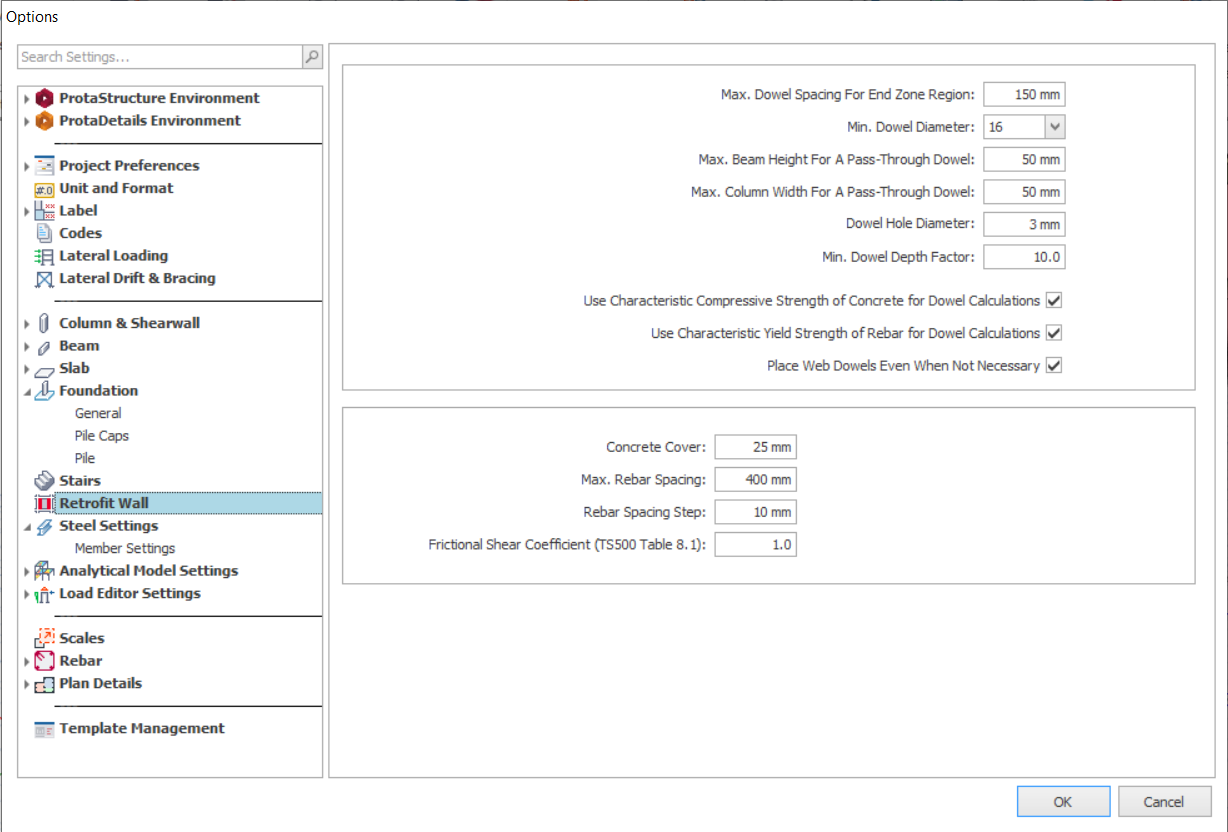Open the Min. Dowel Diameter dropdown

1054,127
